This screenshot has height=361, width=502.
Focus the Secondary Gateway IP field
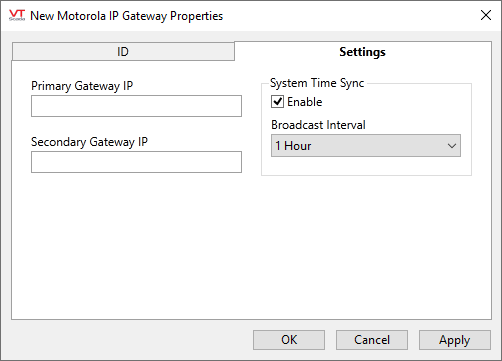(136, 162)
